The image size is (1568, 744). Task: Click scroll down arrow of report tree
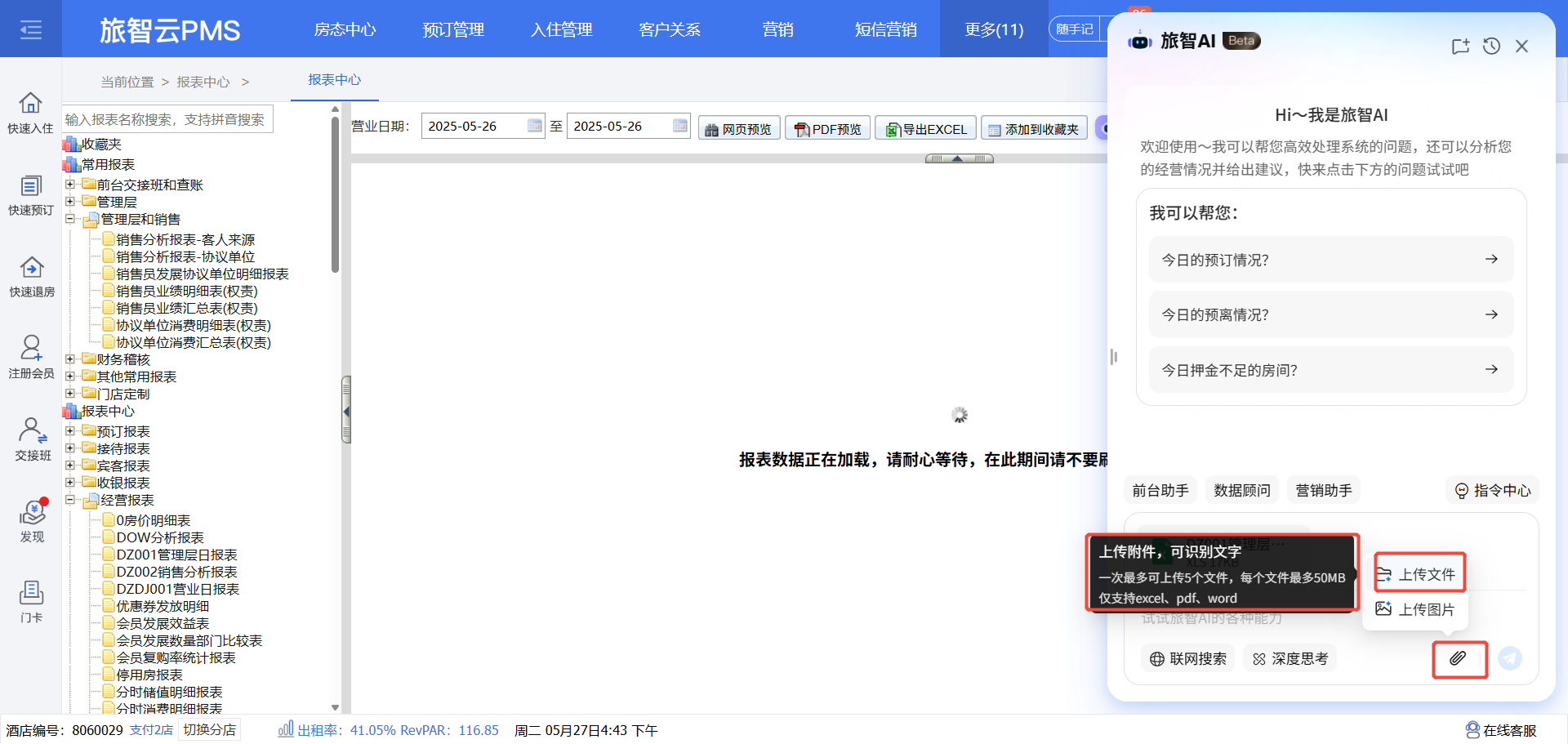click(335, 707)
